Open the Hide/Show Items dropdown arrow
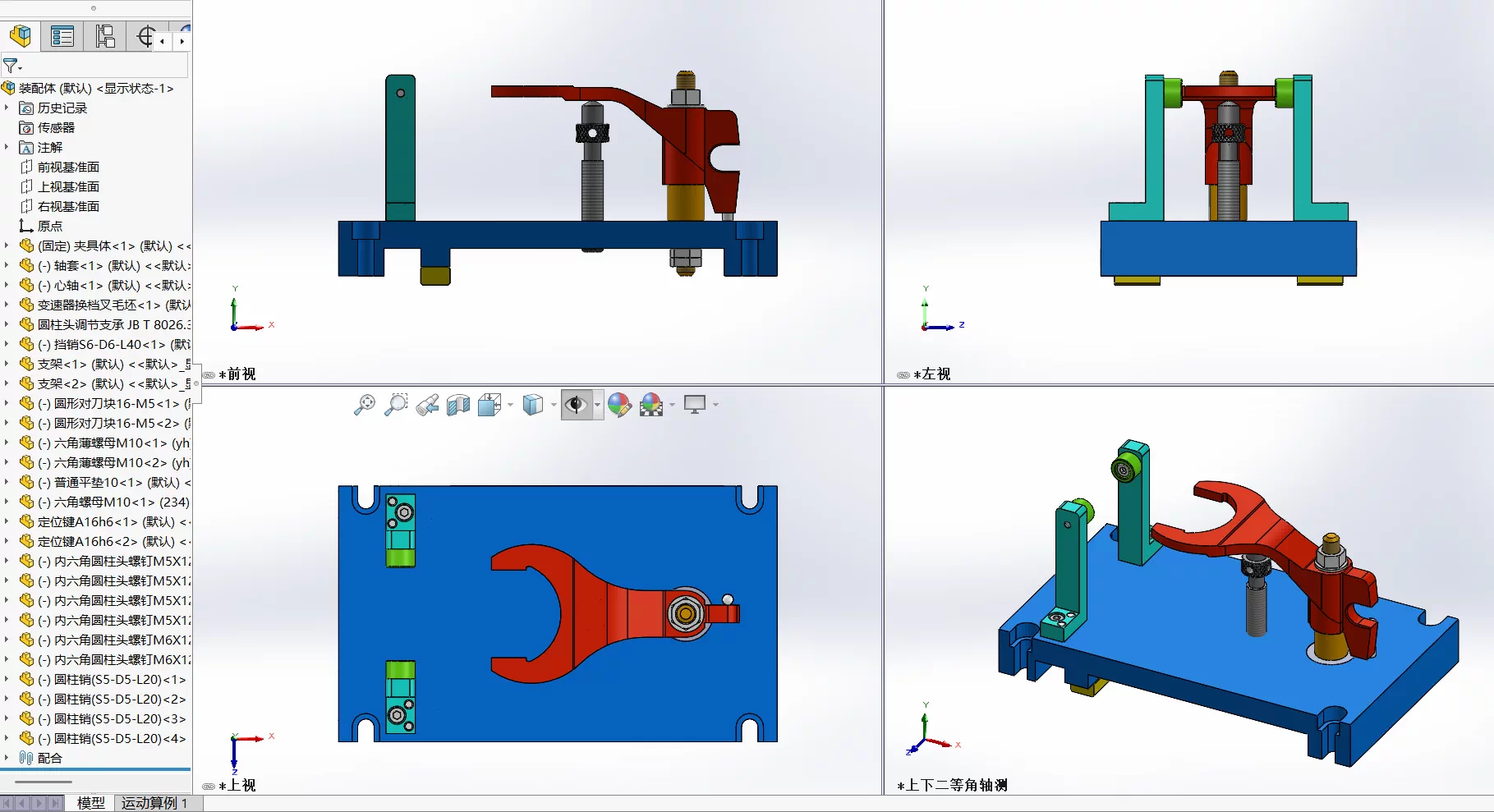This screenshot has height=812, width=1494. click(597, 405)
